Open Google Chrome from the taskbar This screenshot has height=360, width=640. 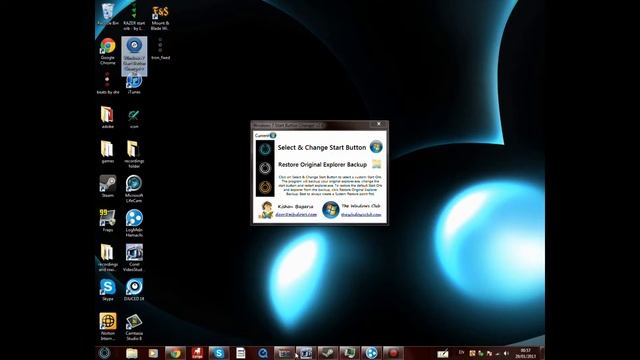[x=175, y=353]
